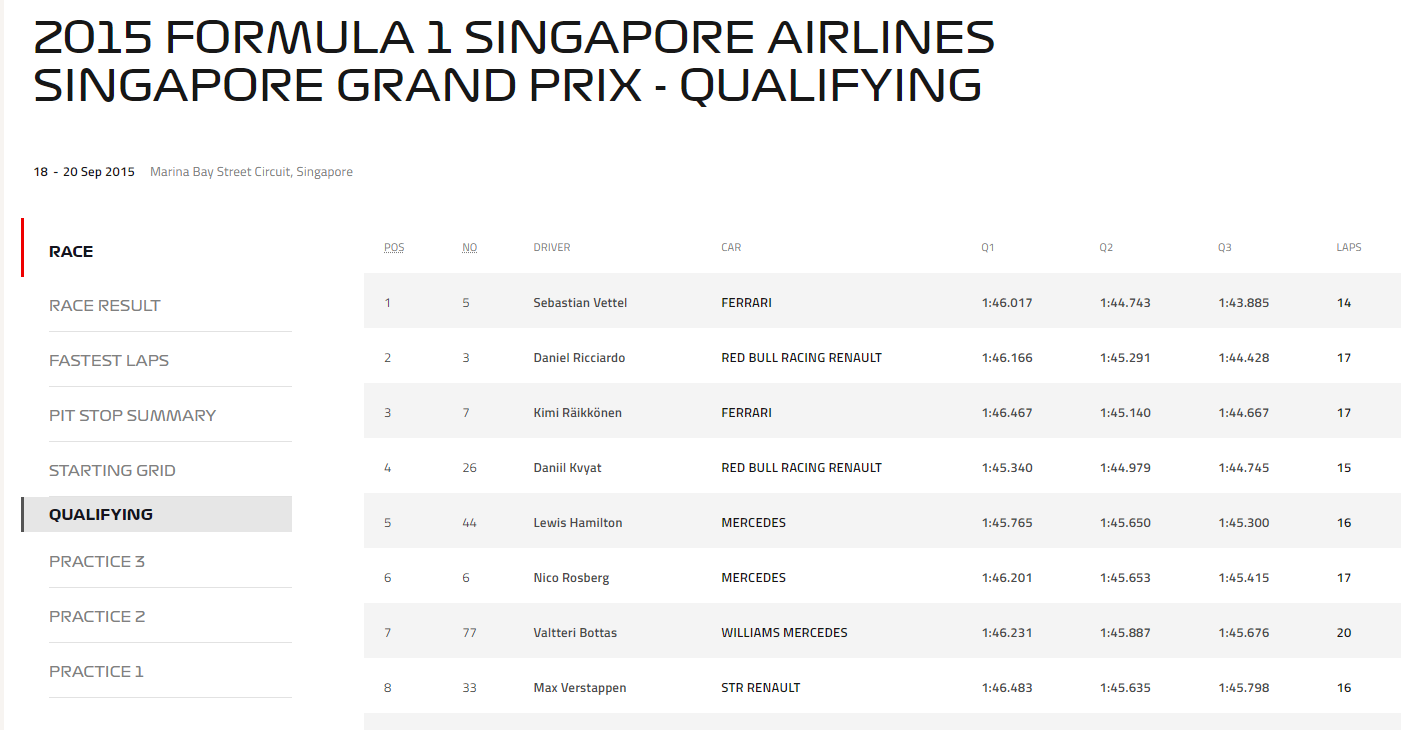The width and height of the screenshot is (1421, 730).
Task: Open Practice 3 results
Action: point(97,562)
